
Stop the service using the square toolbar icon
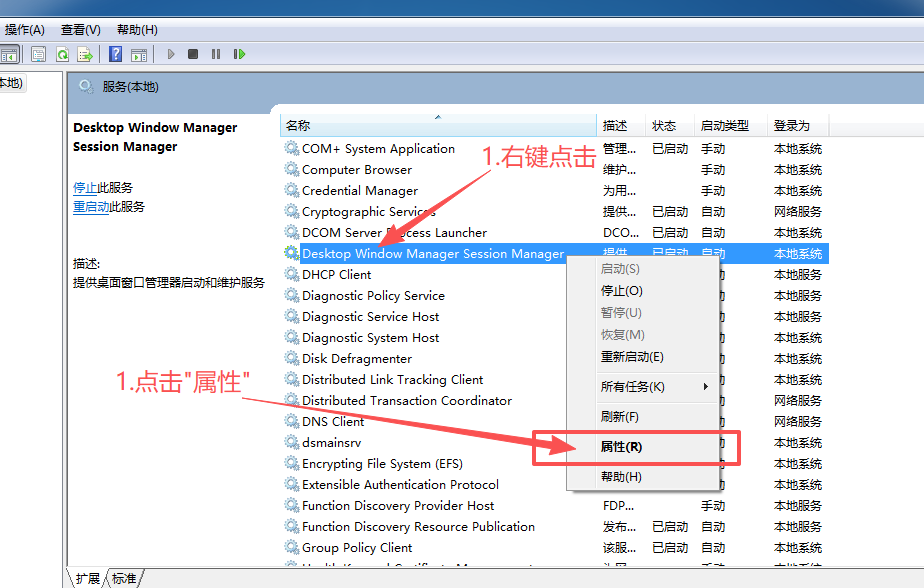tap(193, 53)
